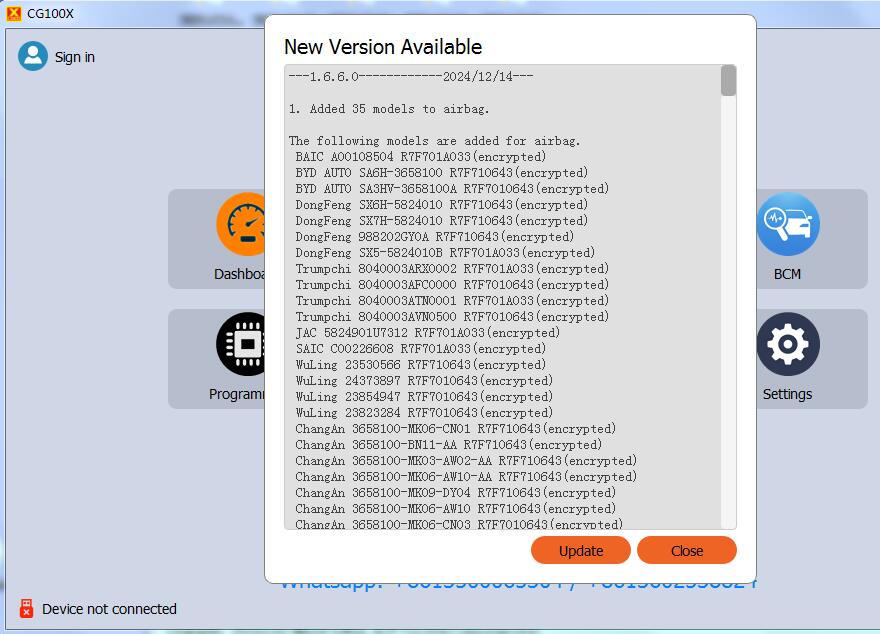The height and width of the screenshot is (634, 880).
Task: Click the JAC 5824901U7312 entry
Action: coord(428,333)
